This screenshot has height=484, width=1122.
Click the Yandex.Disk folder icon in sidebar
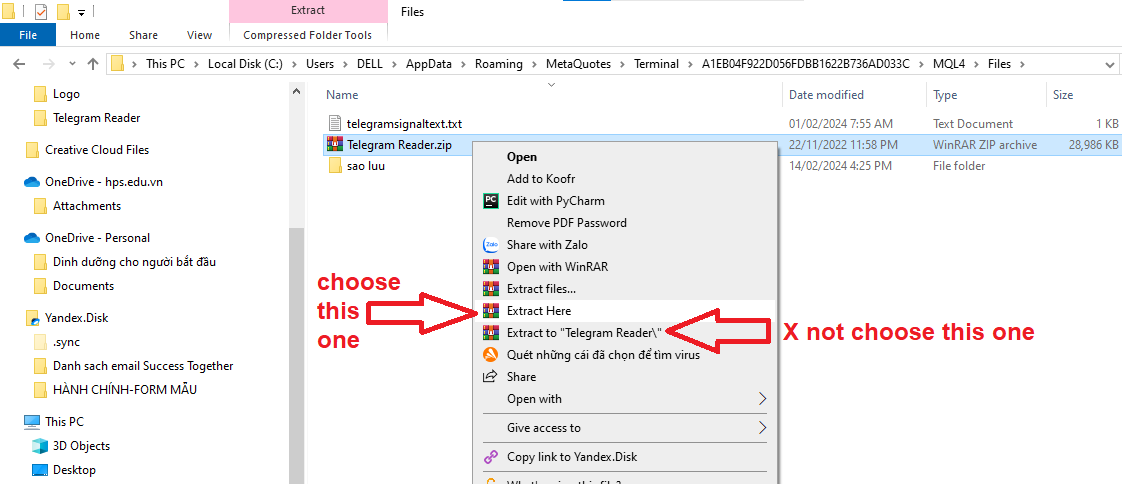click(31, 318)
